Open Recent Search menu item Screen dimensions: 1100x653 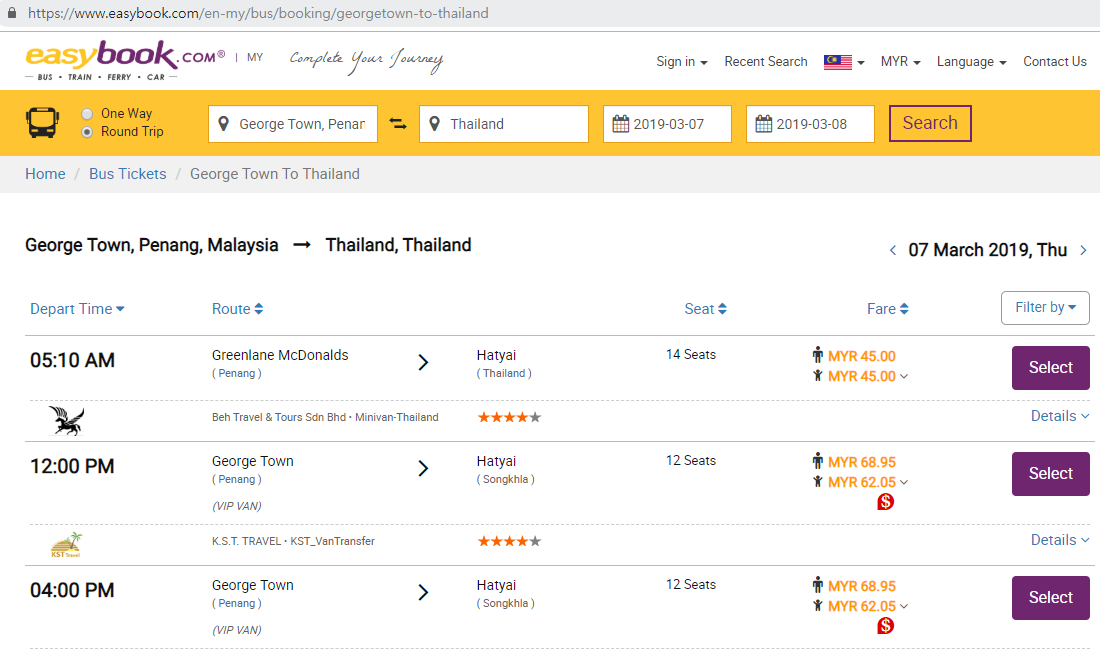[766, 62]
